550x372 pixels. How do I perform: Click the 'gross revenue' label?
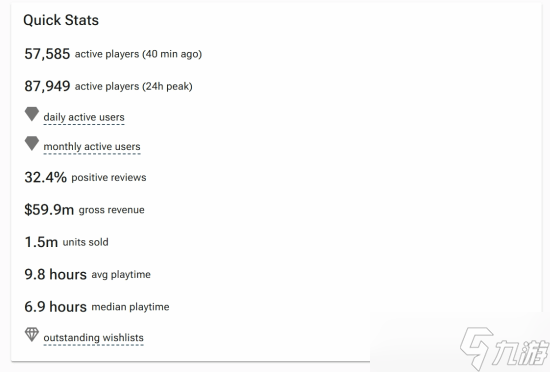pos(112,210)
